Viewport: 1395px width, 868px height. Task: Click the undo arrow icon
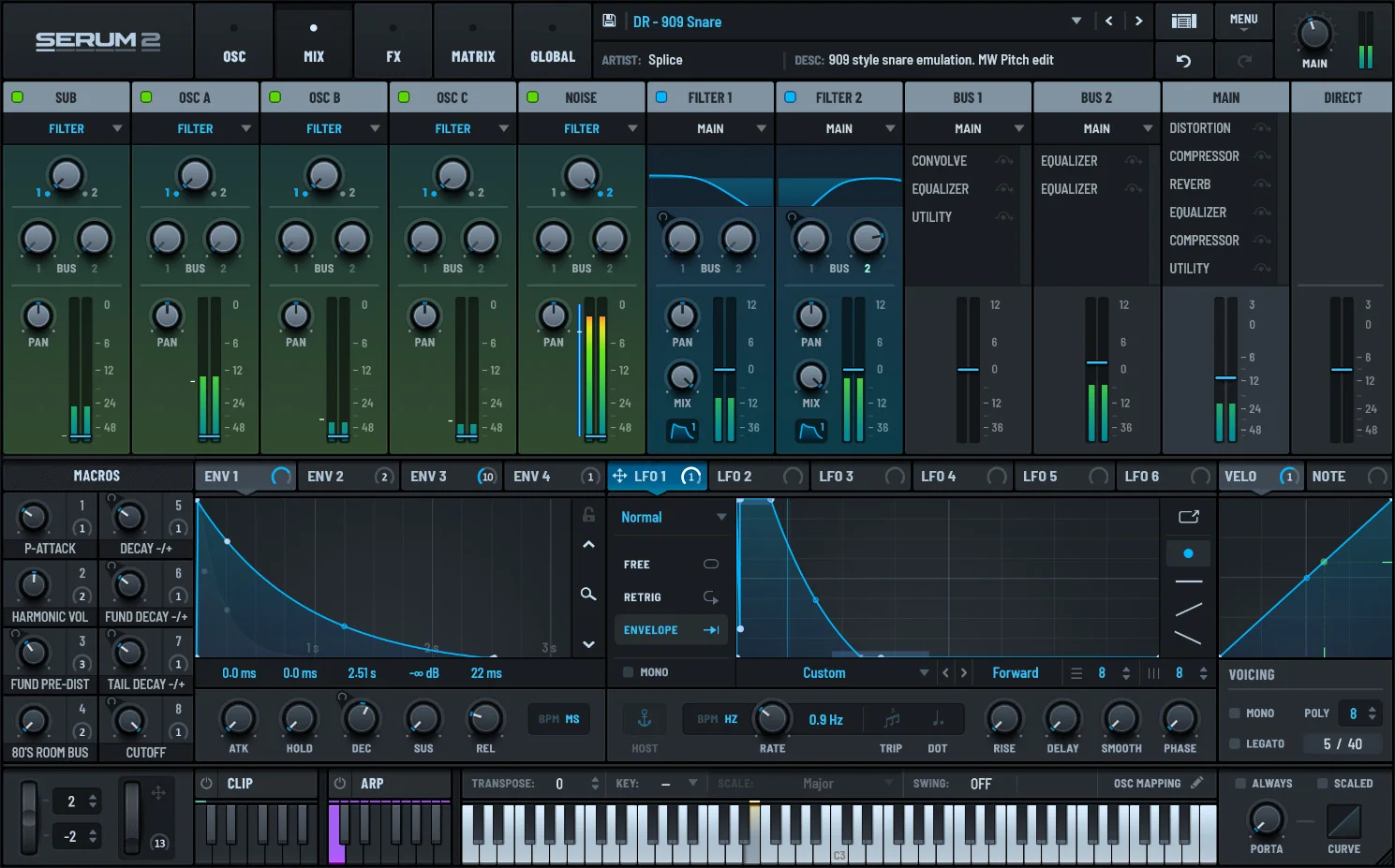point(1184,61)
